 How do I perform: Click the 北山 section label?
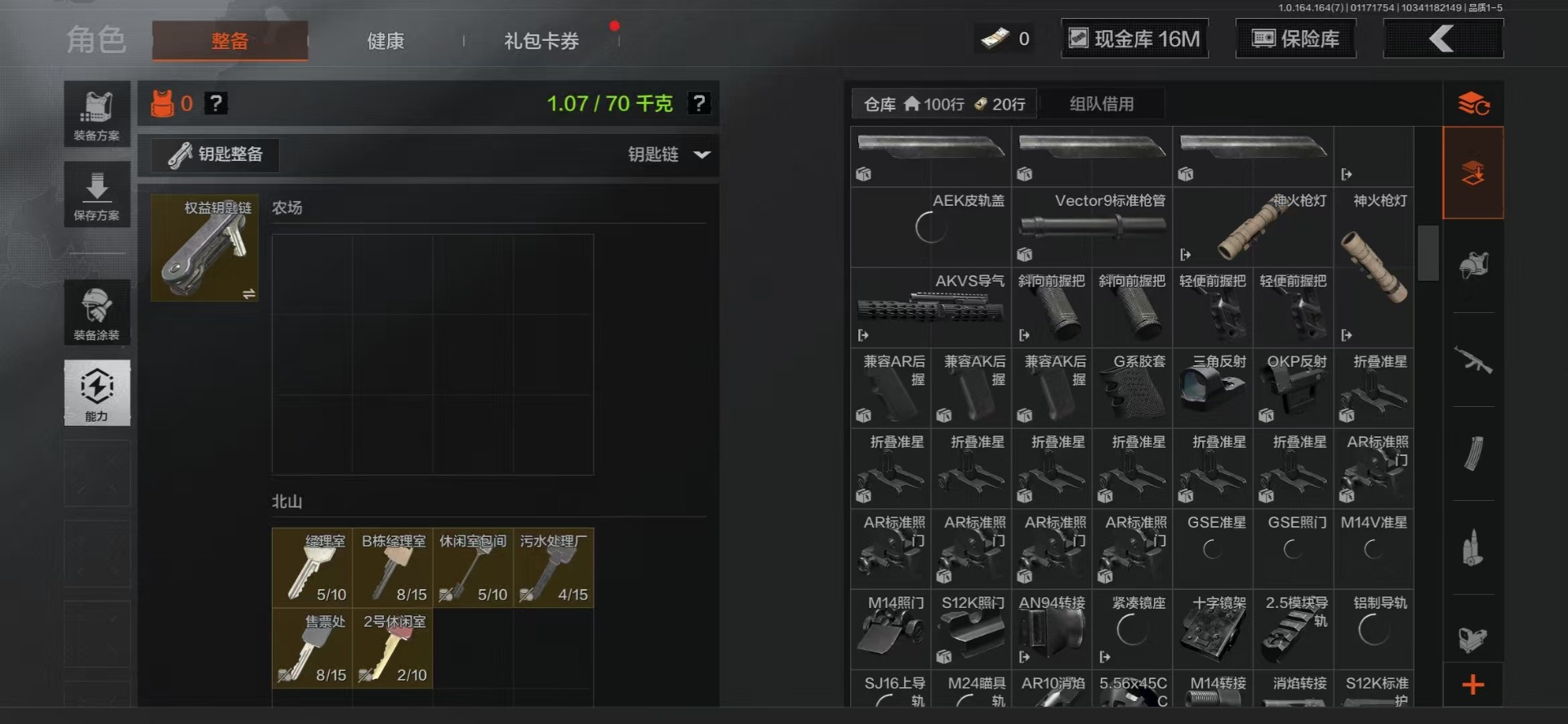point(287,501)
